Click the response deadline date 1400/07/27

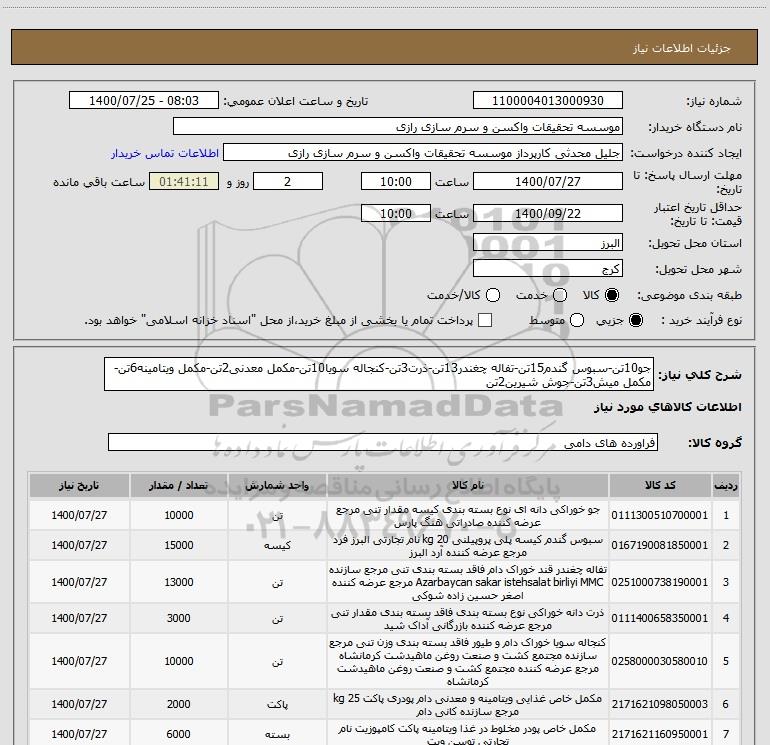(548, 181)
